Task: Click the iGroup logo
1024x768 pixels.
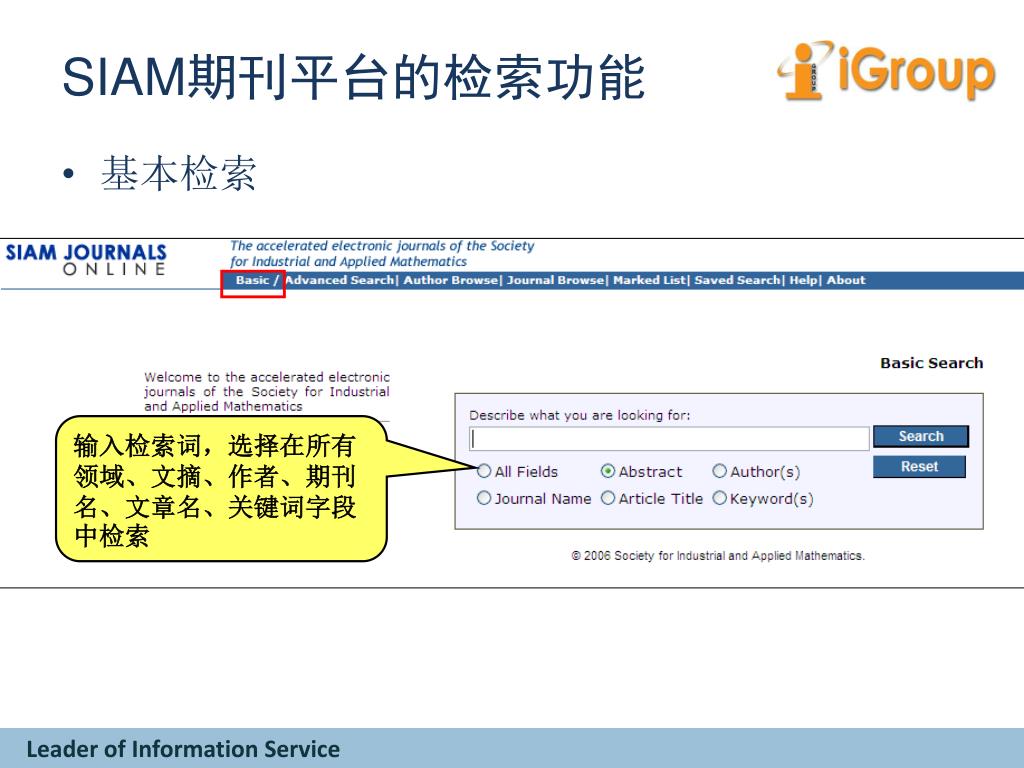Action: [886, 71]
